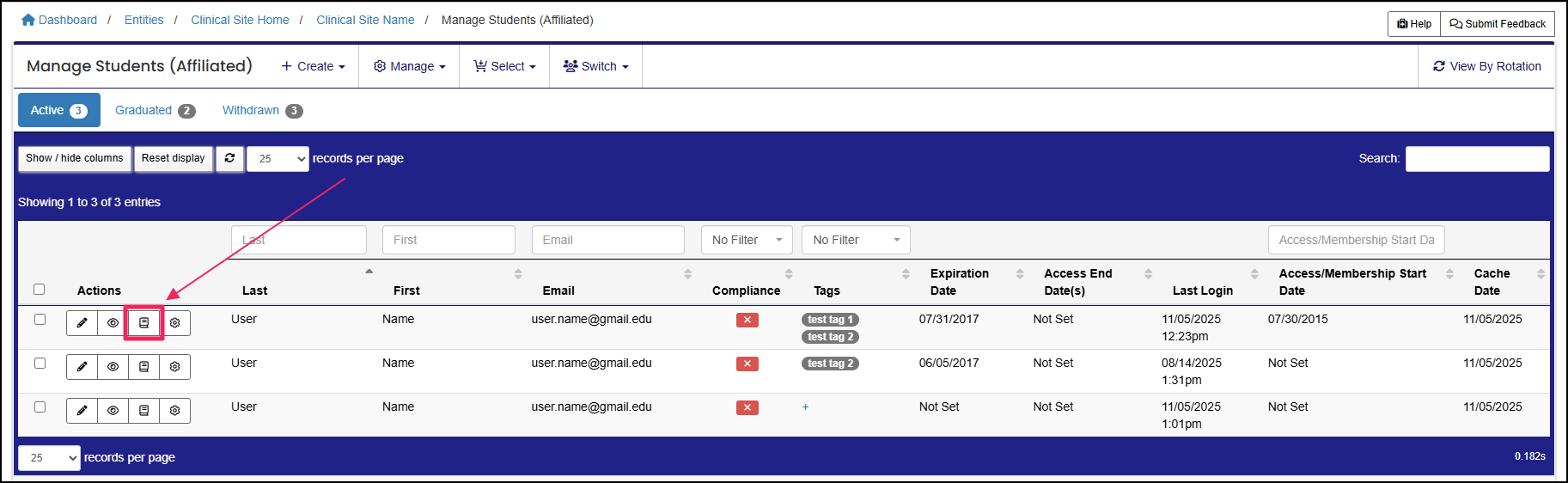Click the sort arrows on the Email column
This screenshot has width=1568, height=483.
(x=687, y=273)
